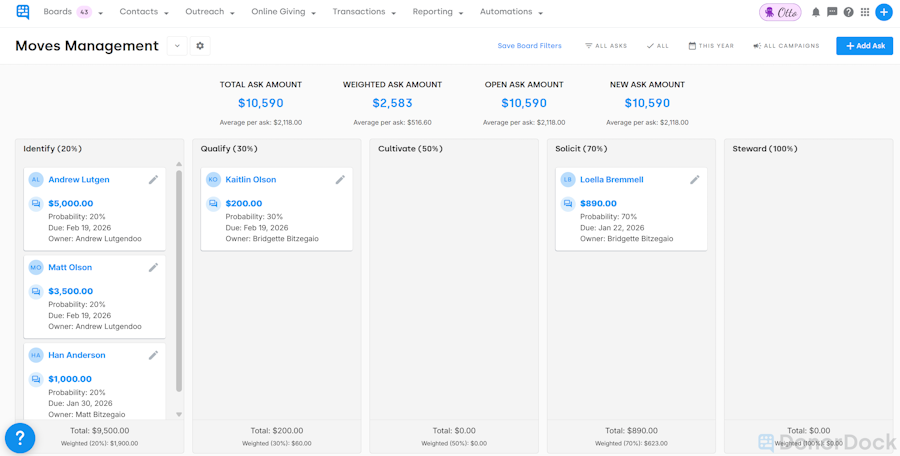Edit Andrew Lutgen ask with pencil icon

pos(153,180)
